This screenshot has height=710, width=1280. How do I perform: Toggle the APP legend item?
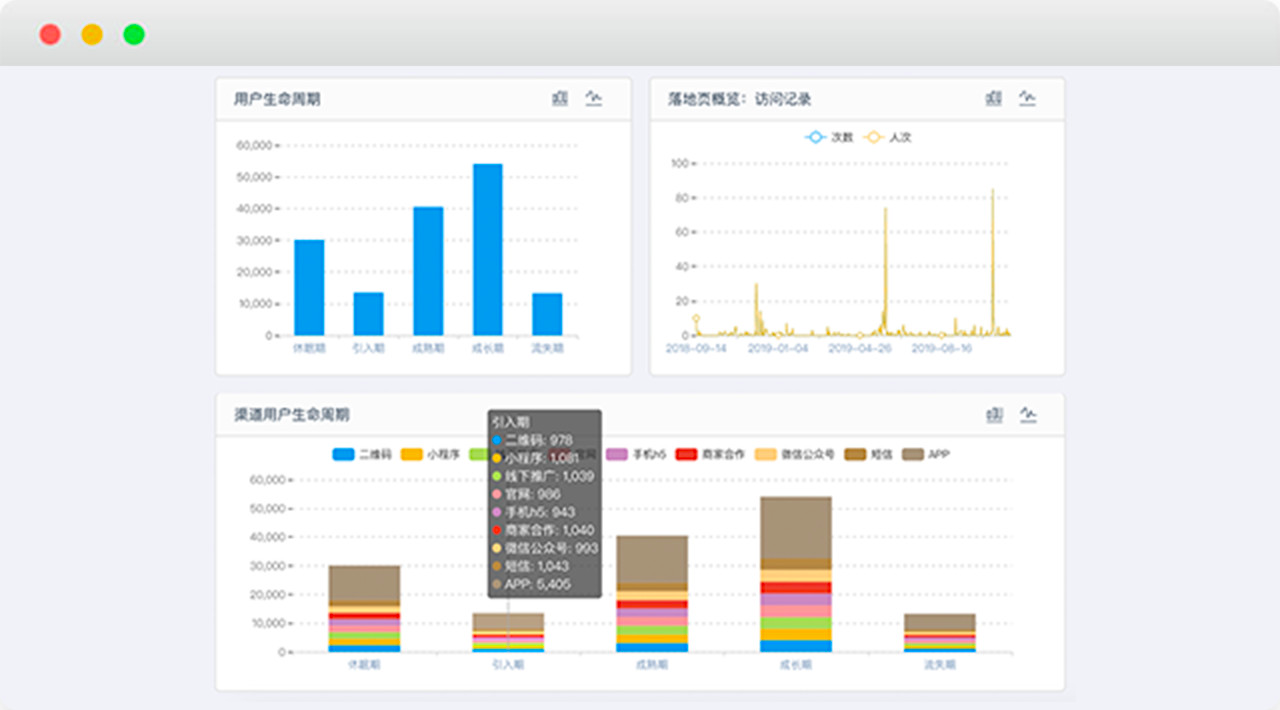click(914, 455)
